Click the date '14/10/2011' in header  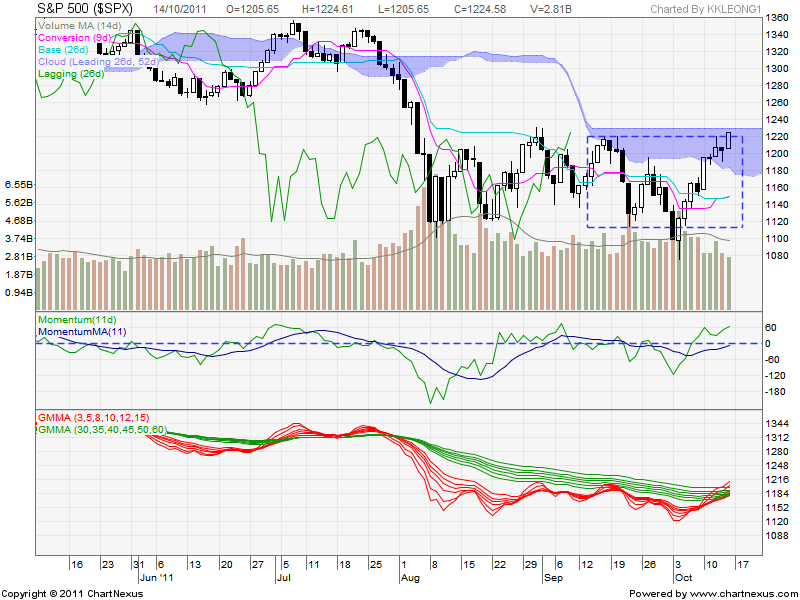point(180,9)
